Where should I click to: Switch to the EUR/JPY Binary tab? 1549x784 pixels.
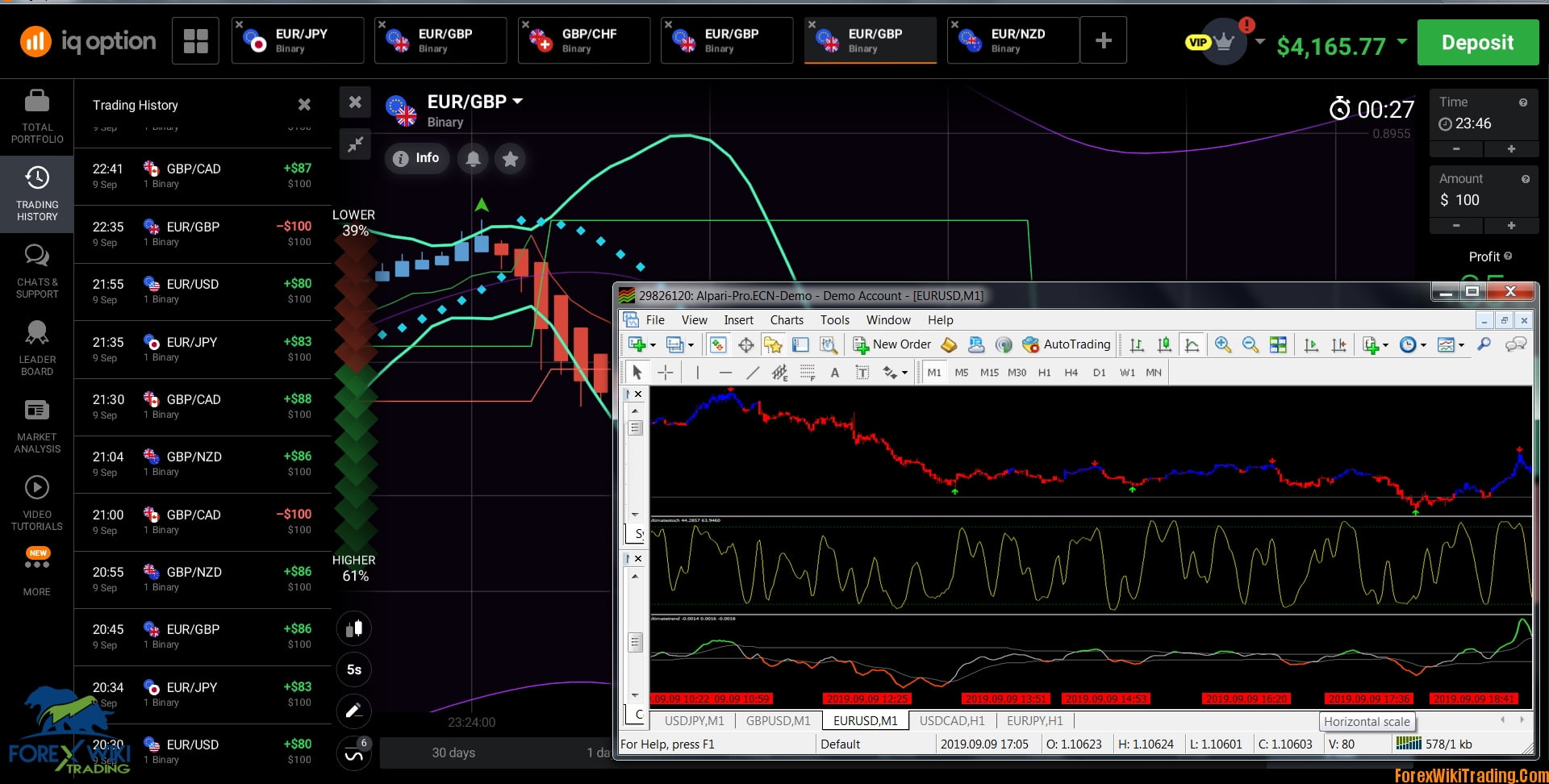298,40
